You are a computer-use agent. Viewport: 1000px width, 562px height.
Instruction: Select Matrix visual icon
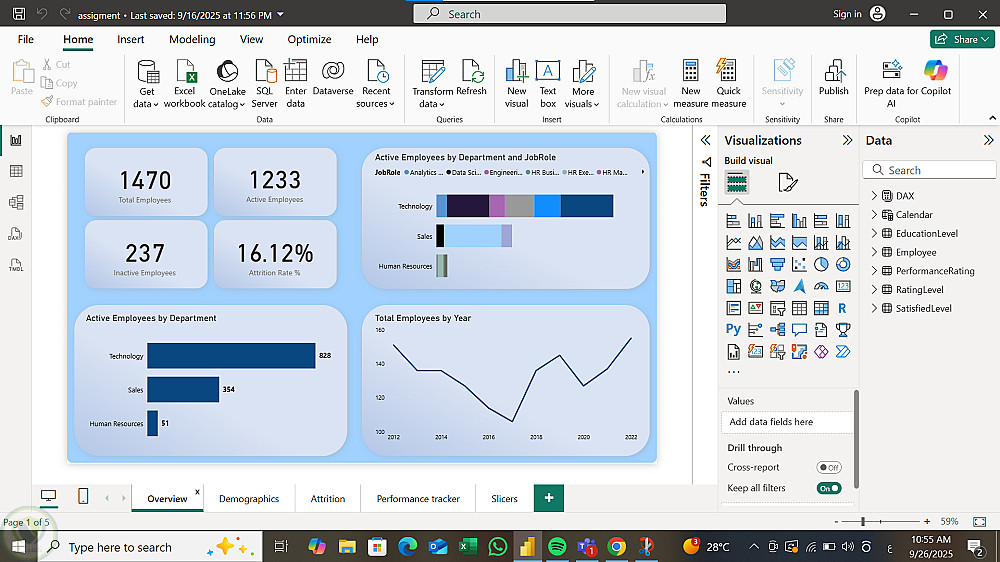point(821,308)
